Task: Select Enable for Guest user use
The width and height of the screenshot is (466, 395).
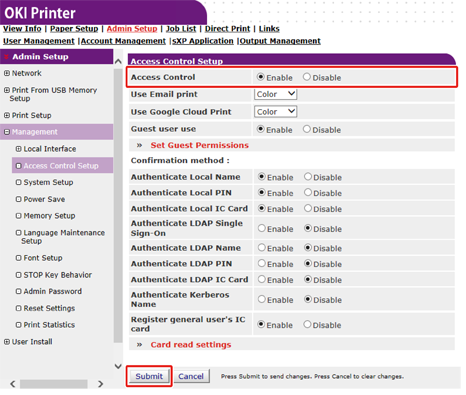Action: pos(261,129)
